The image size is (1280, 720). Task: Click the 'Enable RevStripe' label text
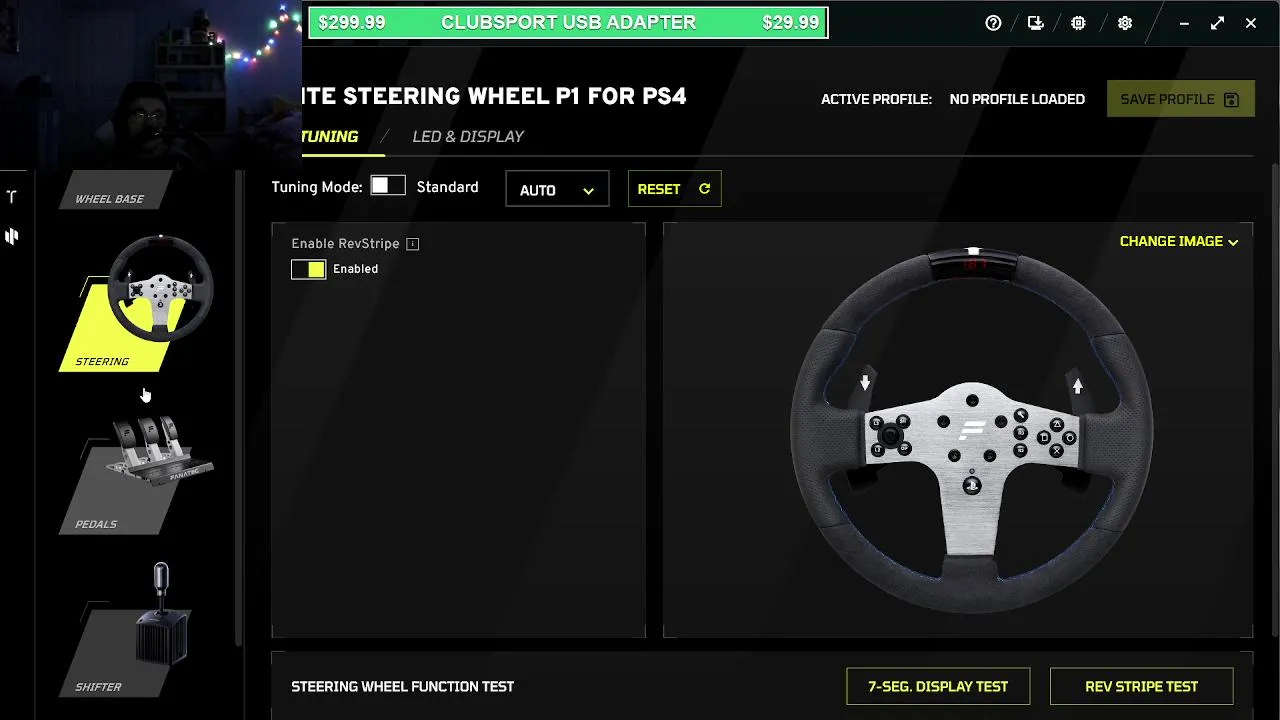coord(345,244)
